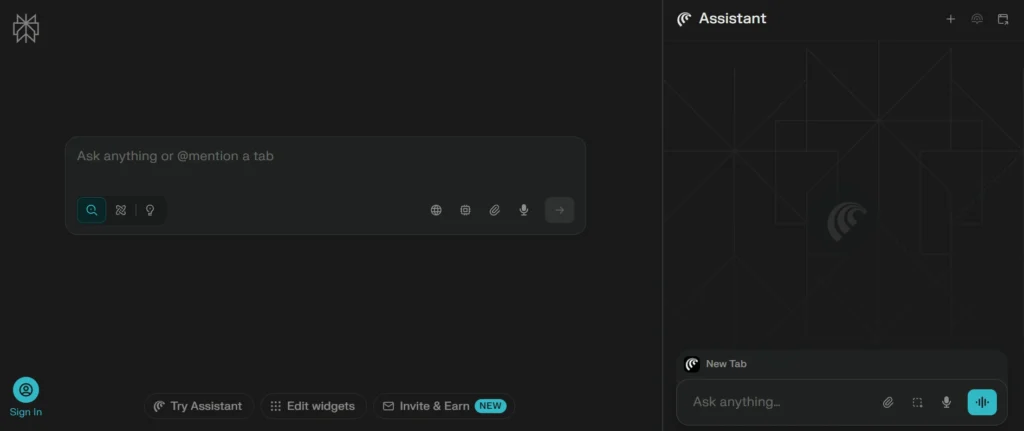Click the Try Assistant button

pos(198,406)
